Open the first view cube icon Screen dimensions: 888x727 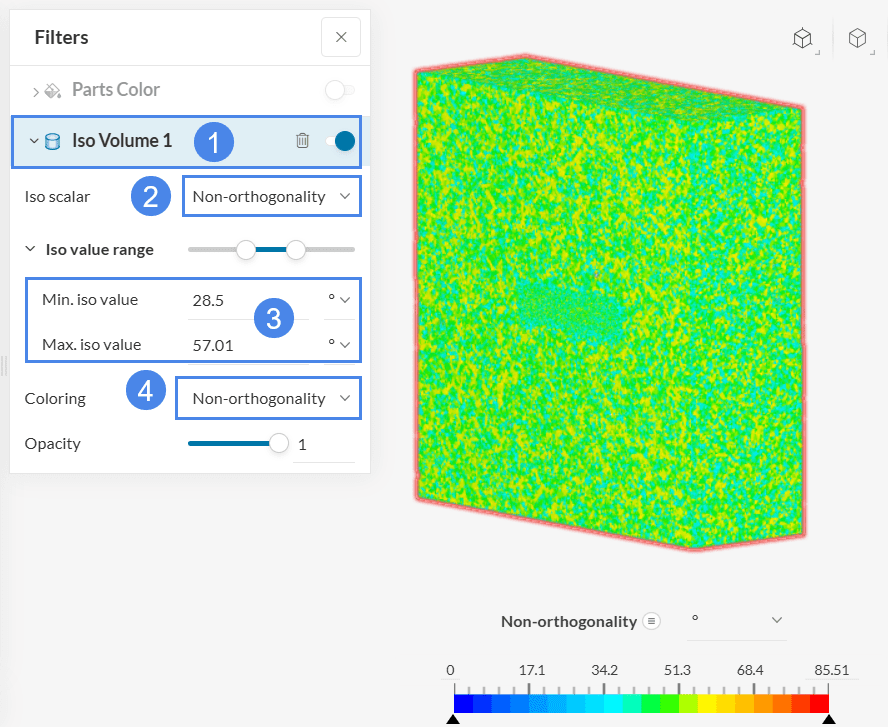point(802,38)
